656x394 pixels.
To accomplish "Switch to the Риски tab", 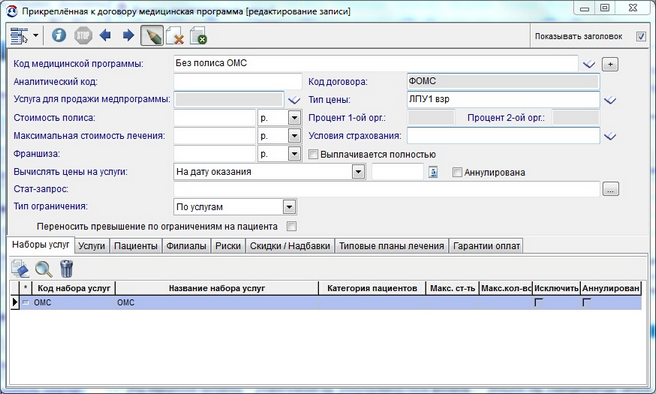I will pos(228,246).
